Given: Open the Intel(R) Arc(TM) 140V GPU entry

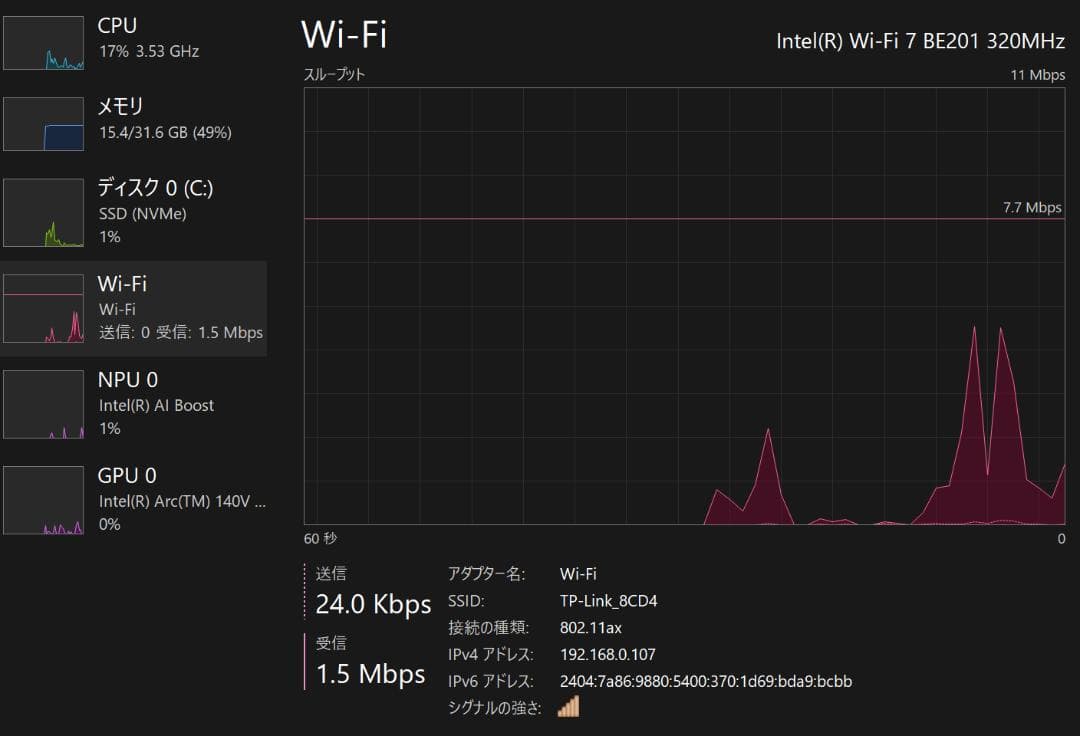Looking at the screenshot, I should [x=180, y=501].
